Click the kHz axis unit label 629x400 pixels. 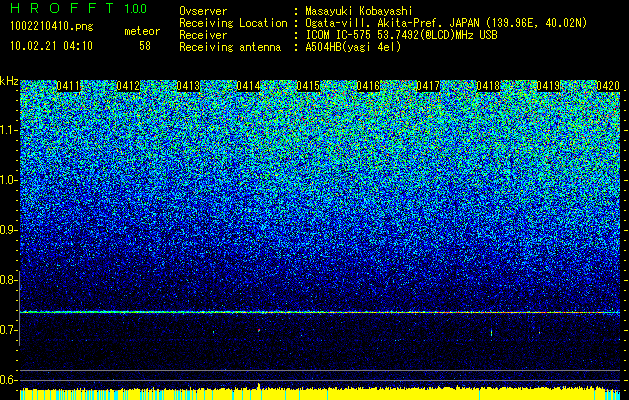(9, 81)
